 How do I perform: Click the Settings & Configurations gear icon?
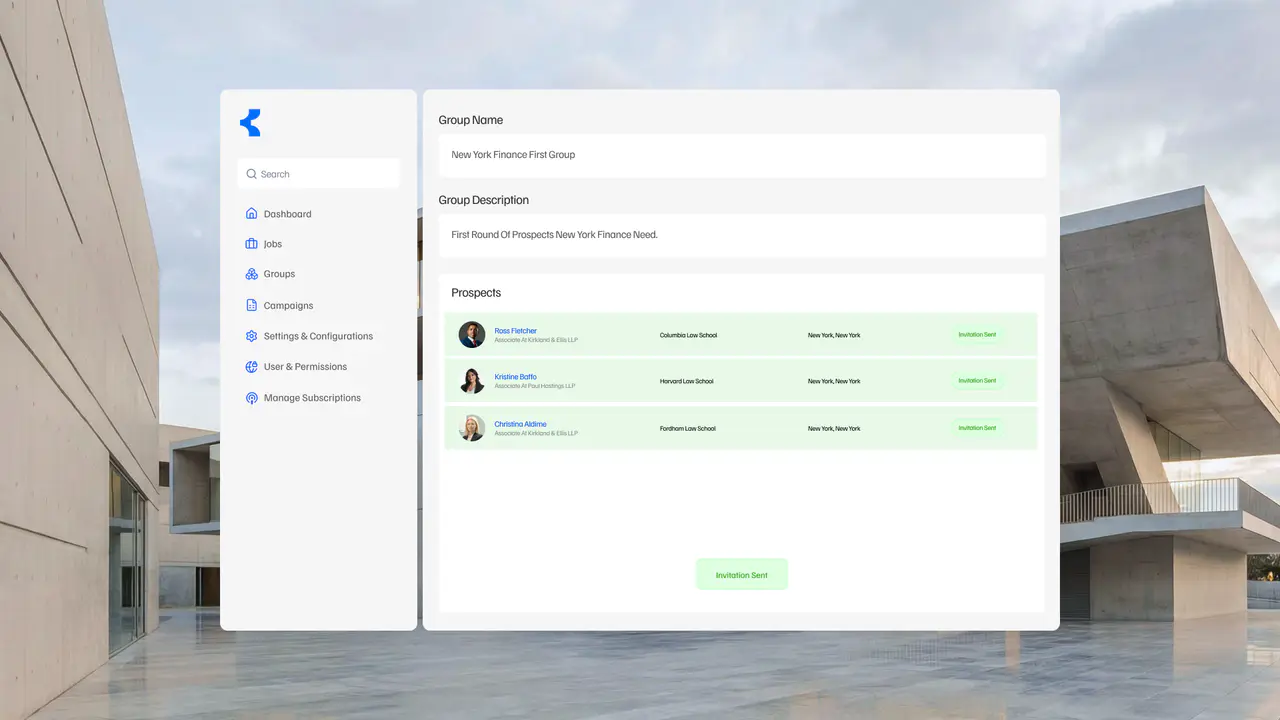pyautogui.click(x=252, y=336)
